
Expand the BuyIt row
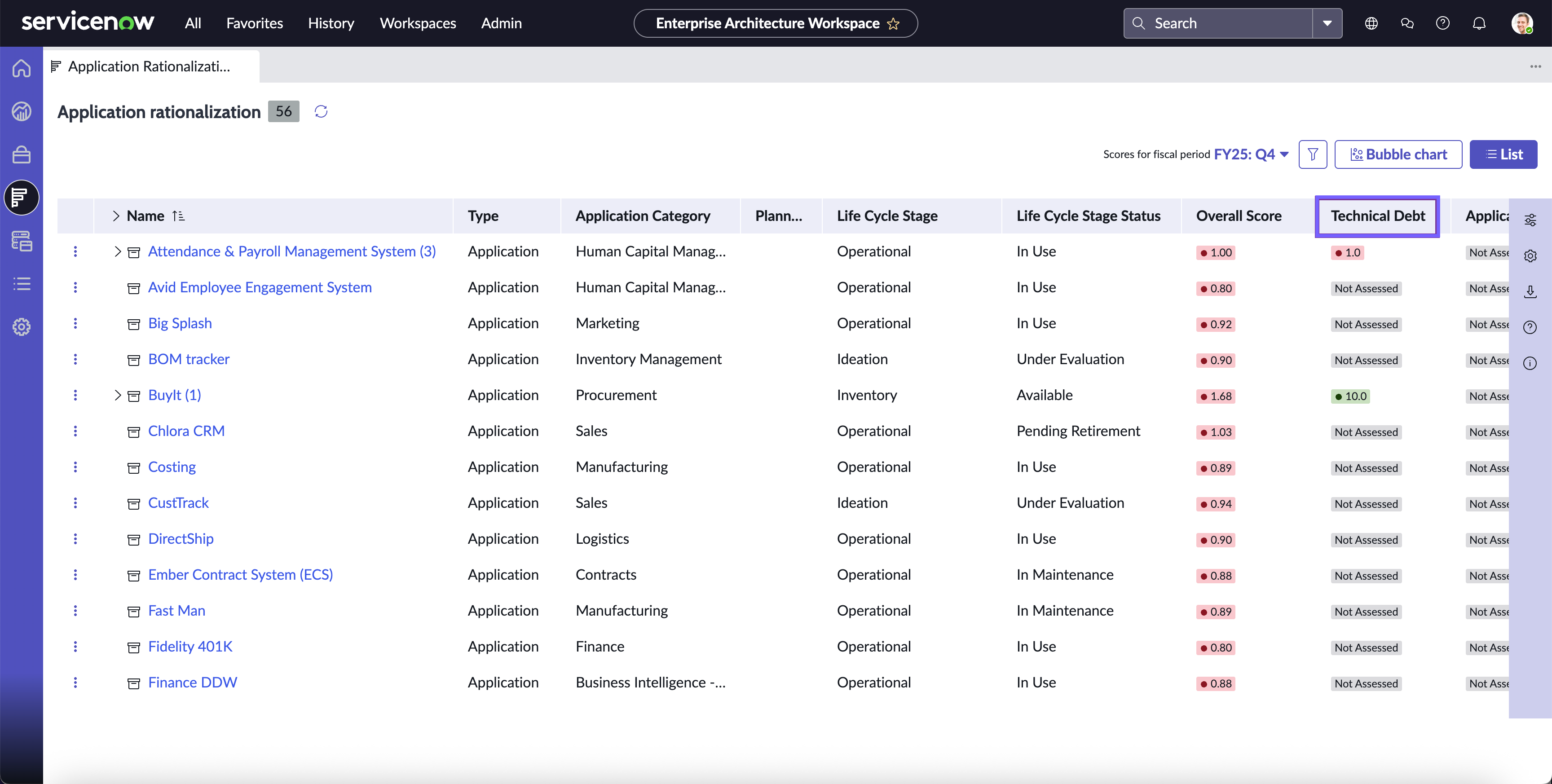pyautogui.click(x=118, y=395)
